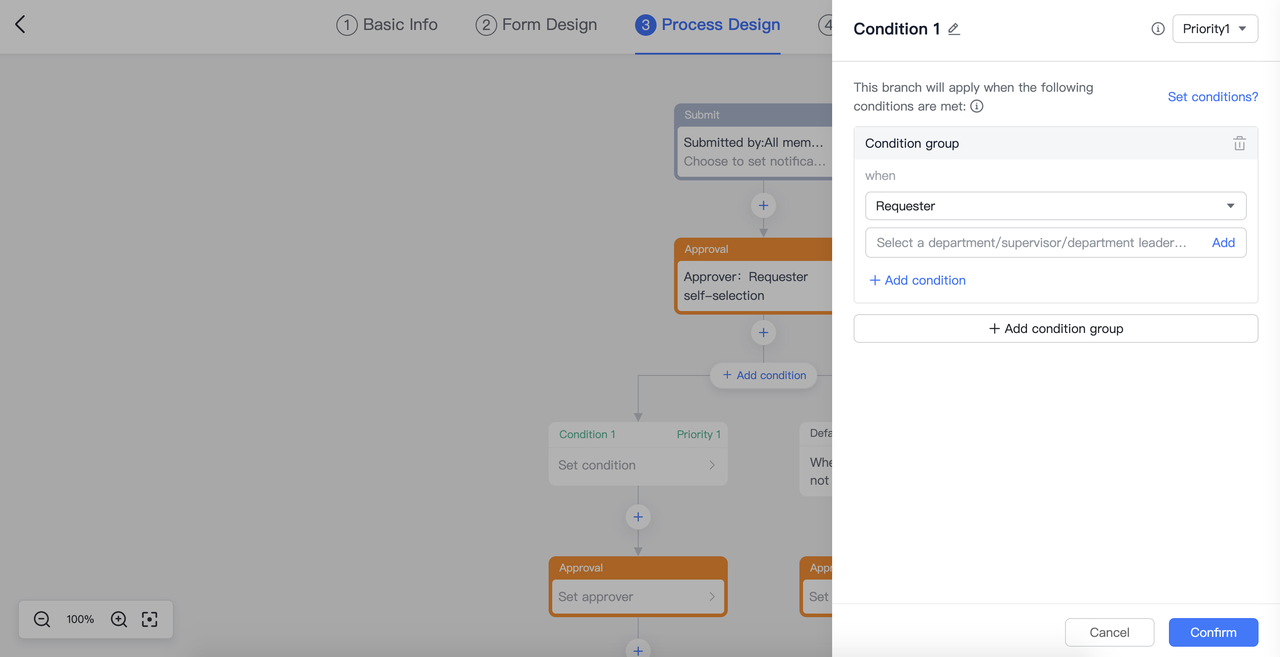Click the zoom out magnifier icon
This screenshot has height=657, width=1280.
click(42, 619)
